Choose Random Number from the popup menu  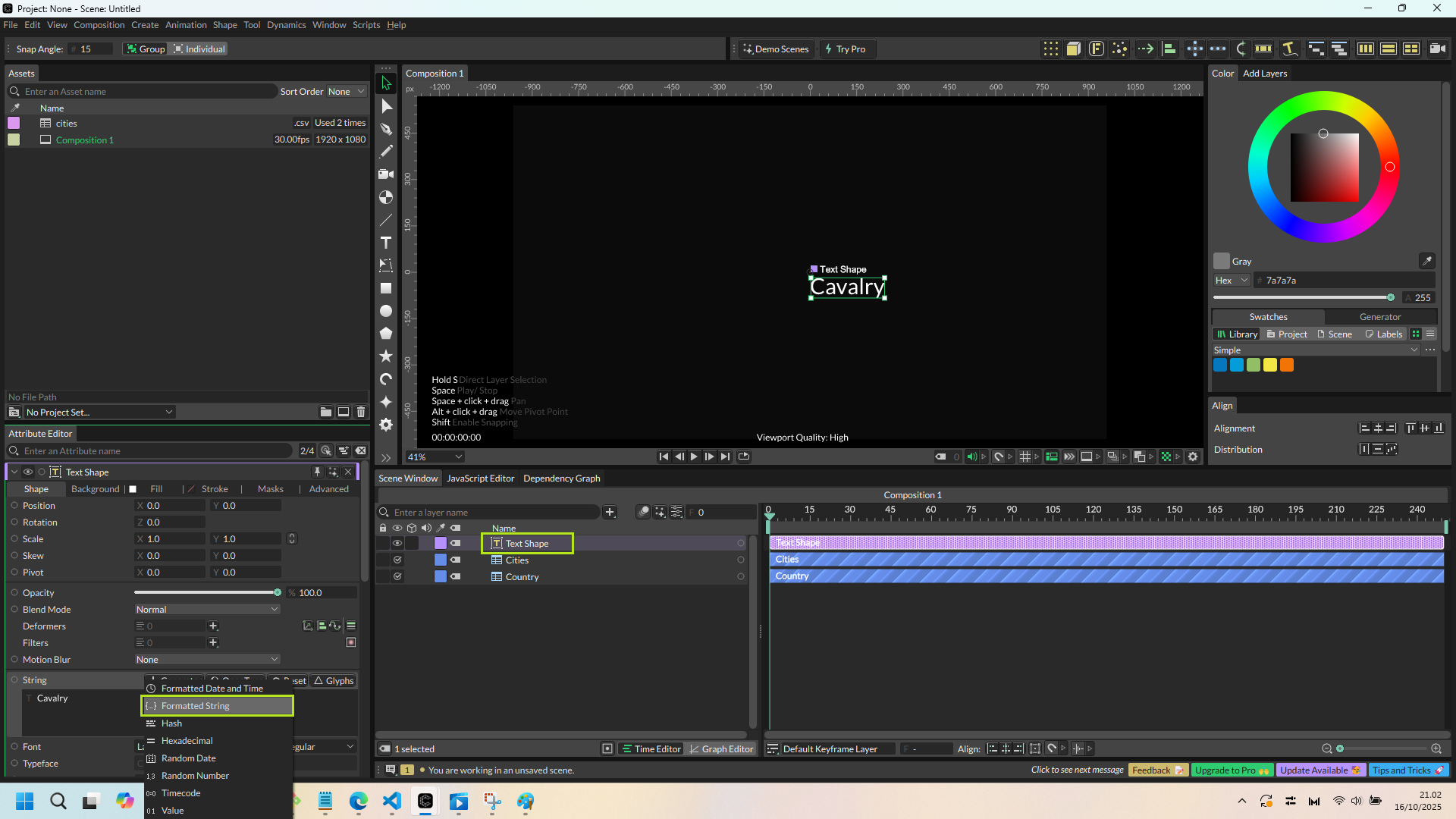point(195,776)
